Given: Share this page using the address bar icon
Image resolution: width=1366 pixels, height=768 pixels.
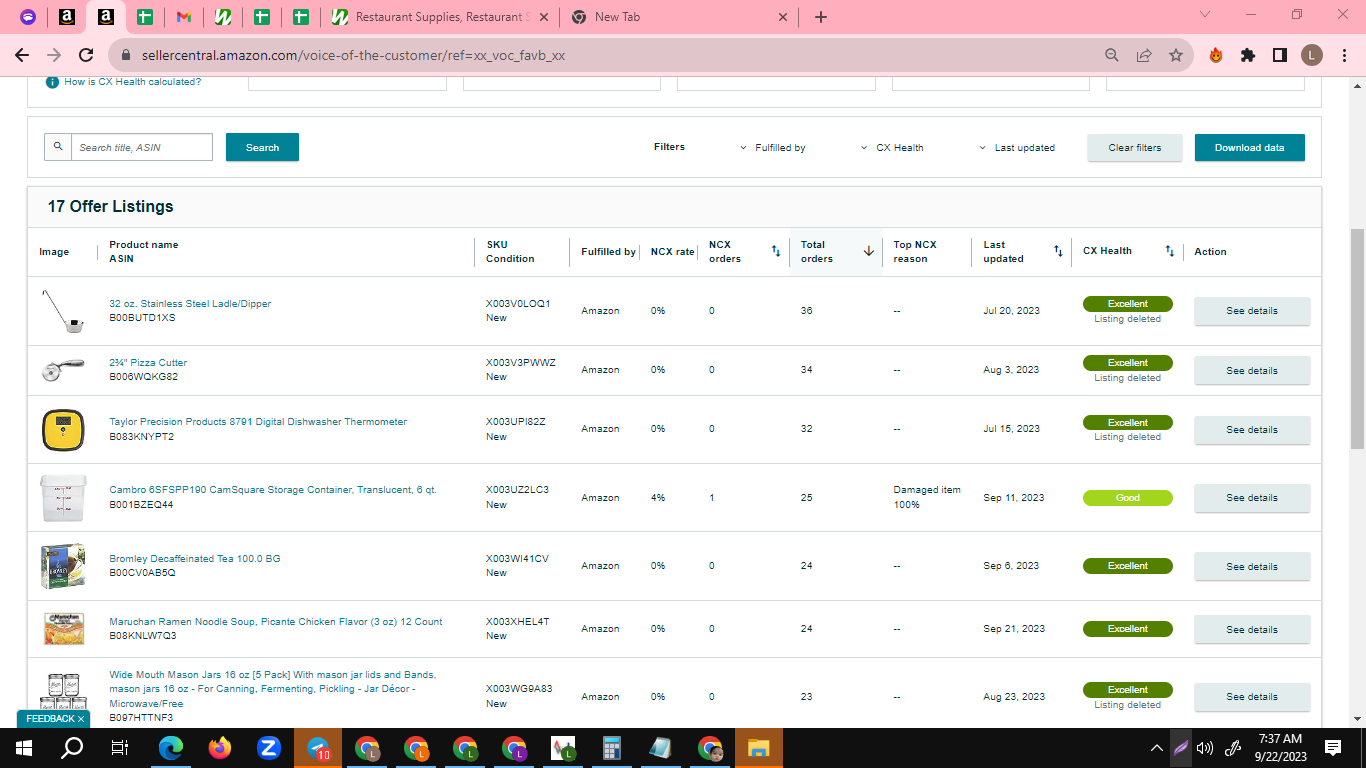Looking at the screenshot, I should coord(1144,56).
